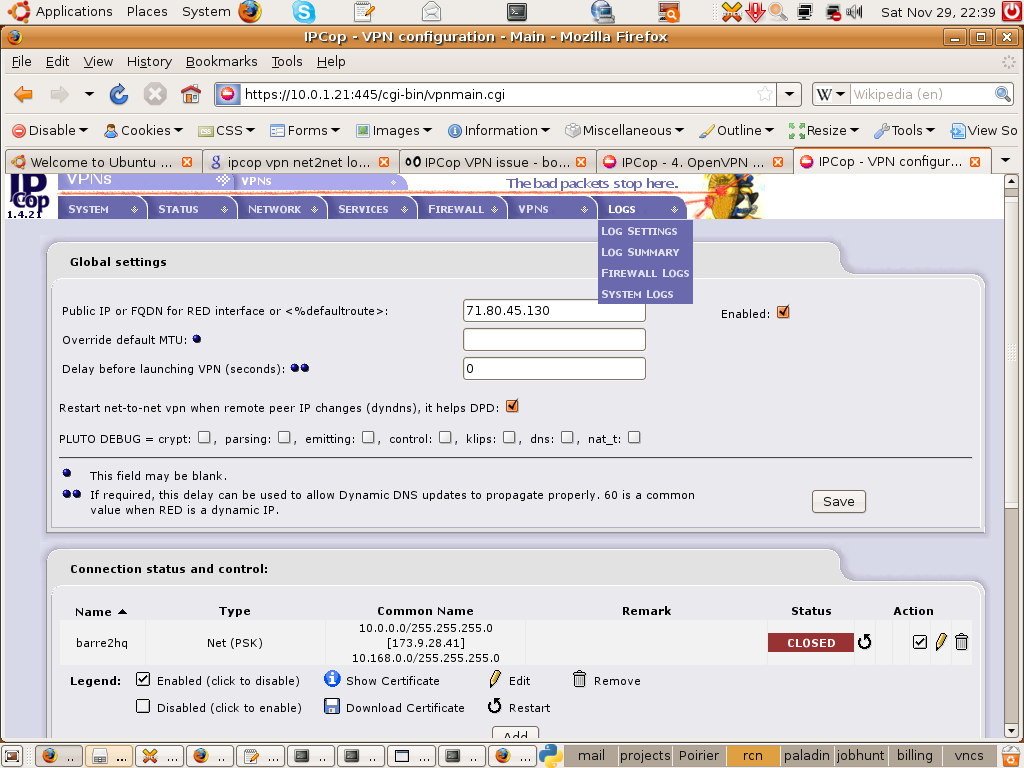Click the restart icon for barre2hq connection
Screen dimensions: 1024x768
coord(865,642)
